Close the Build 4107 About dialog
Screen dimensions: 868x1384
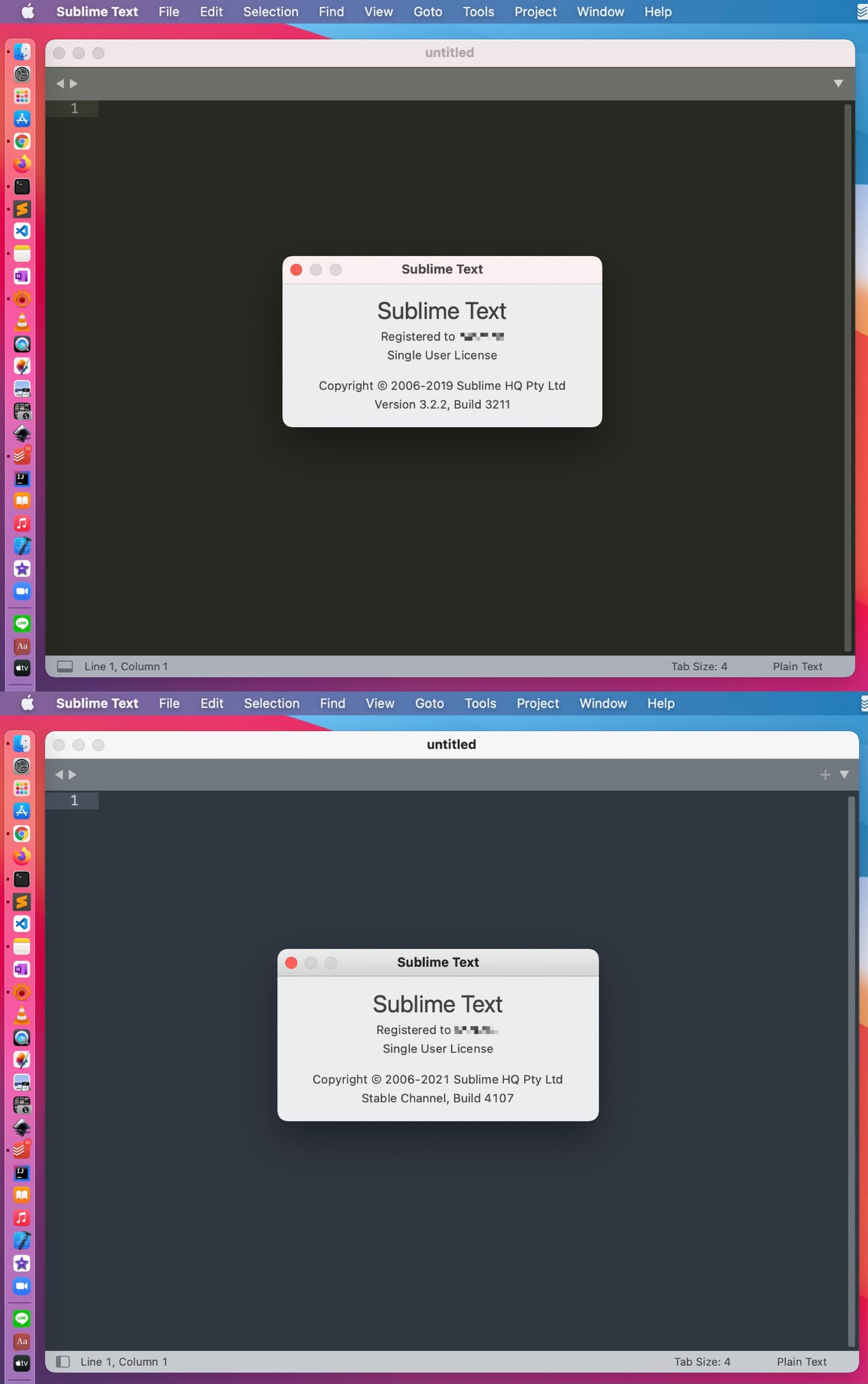(291, 962)
